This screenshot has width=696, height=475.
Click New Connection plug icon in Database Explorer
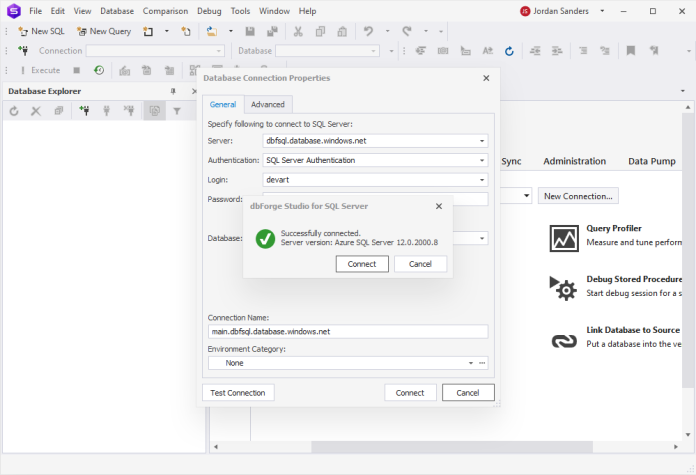click(84, 111)
